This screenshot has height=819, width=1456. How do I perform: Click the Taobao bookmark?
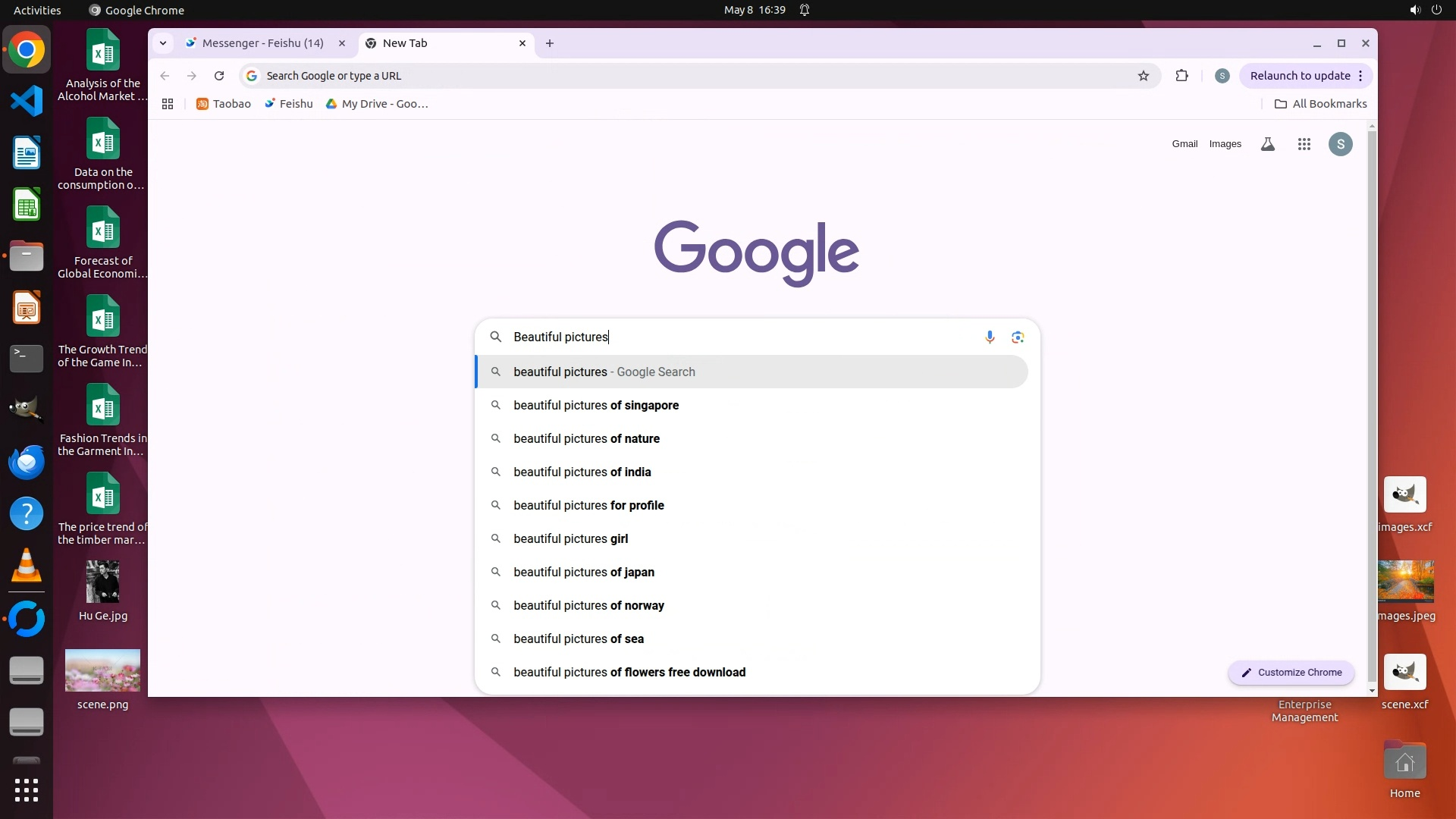[x=224, y=104]
